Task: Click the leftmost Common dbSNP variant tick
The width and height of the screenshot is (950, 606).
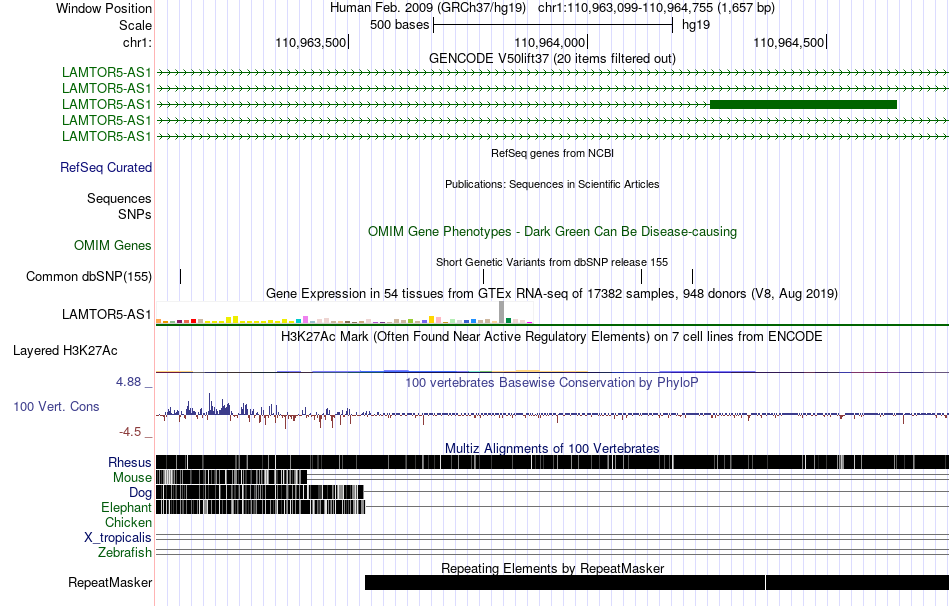Action: pyautogui.click(x=181, y=276)
